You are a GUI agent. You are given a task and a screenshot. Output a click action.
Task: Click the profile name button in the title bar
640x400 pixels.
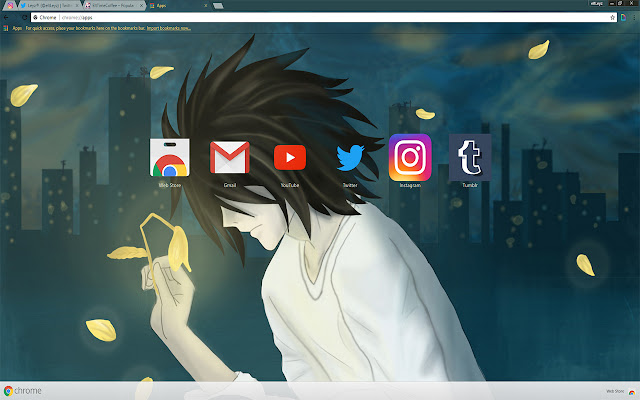pos(597,3)
